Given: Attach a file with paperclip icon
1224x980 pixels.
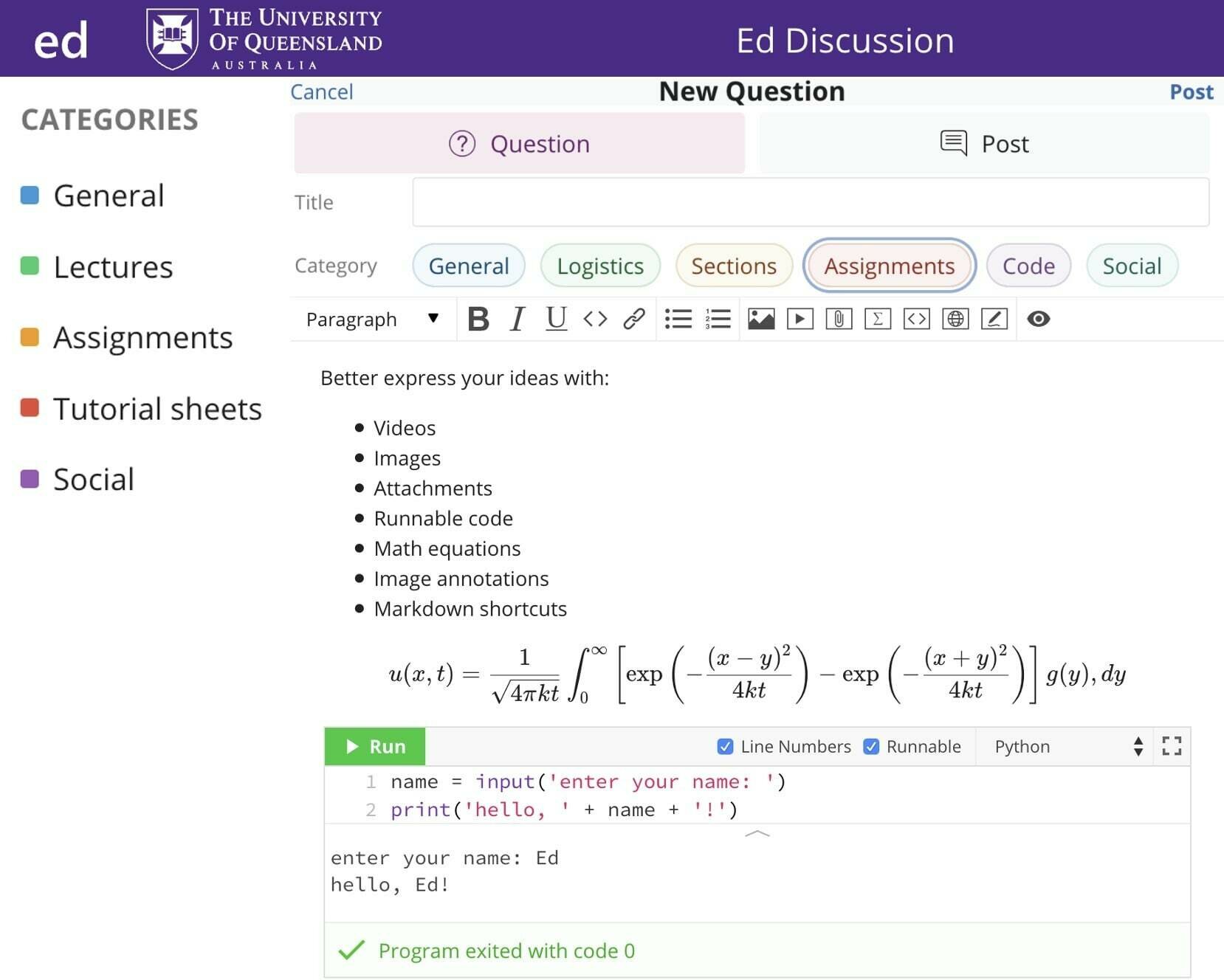Looking at the screenshot, I should point(839,320).
